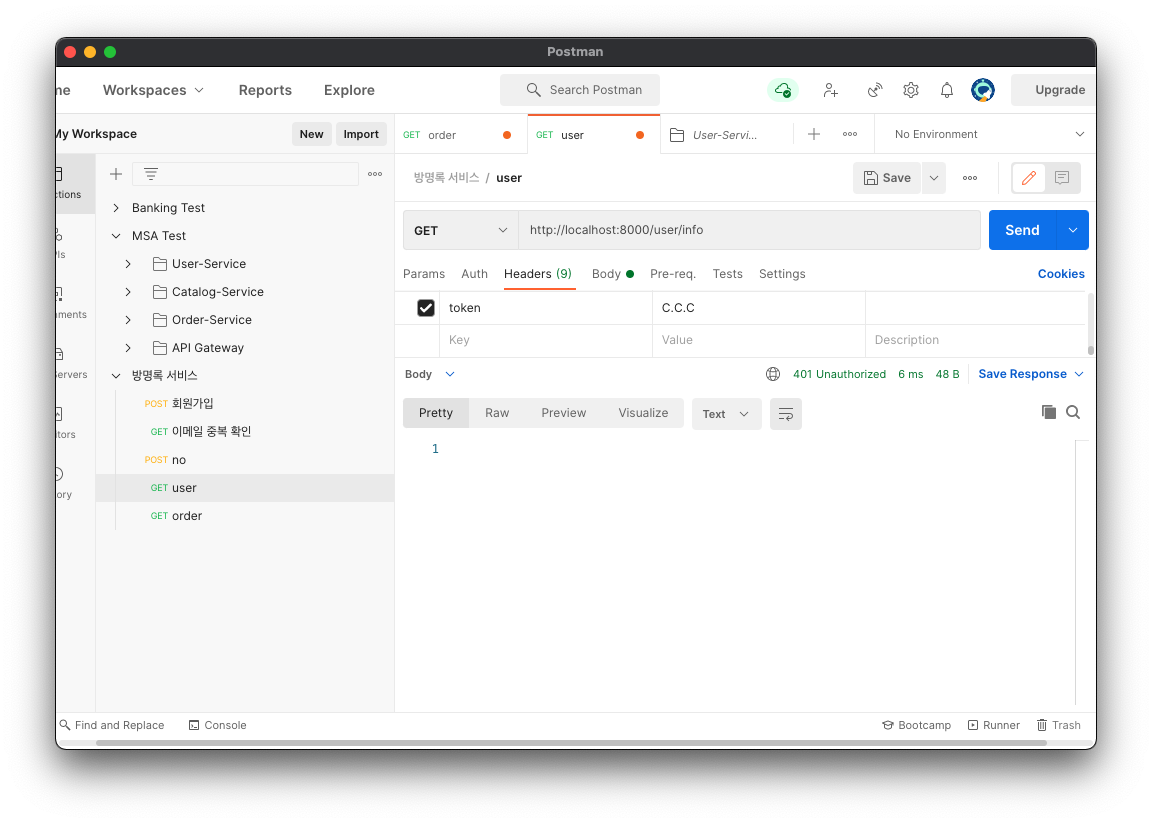
Task: Expand the User-Service folder
Action: coord(128,264)
